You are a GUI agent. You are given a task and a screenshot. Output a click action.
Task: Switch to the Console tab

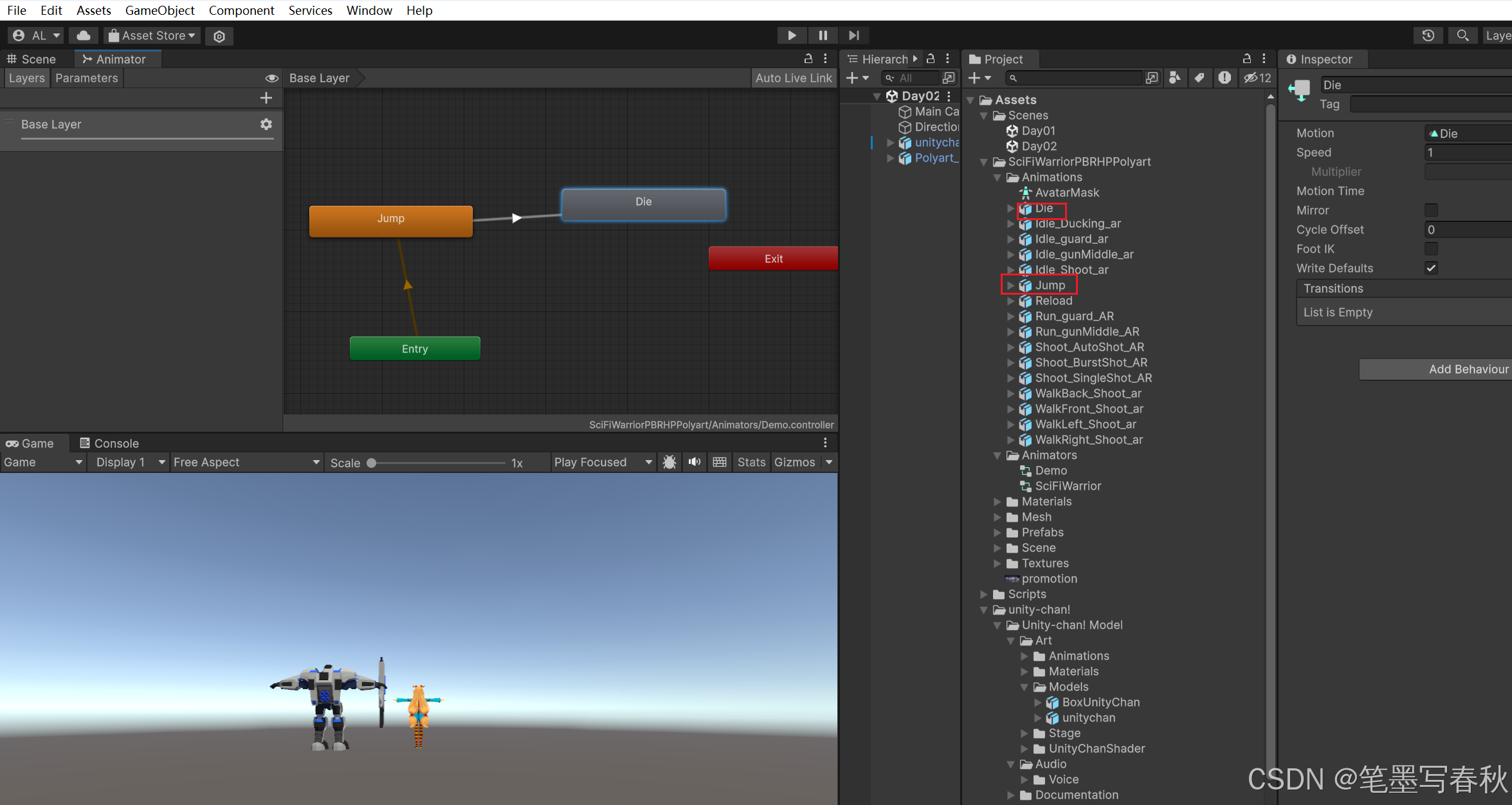tap(109, 443)
